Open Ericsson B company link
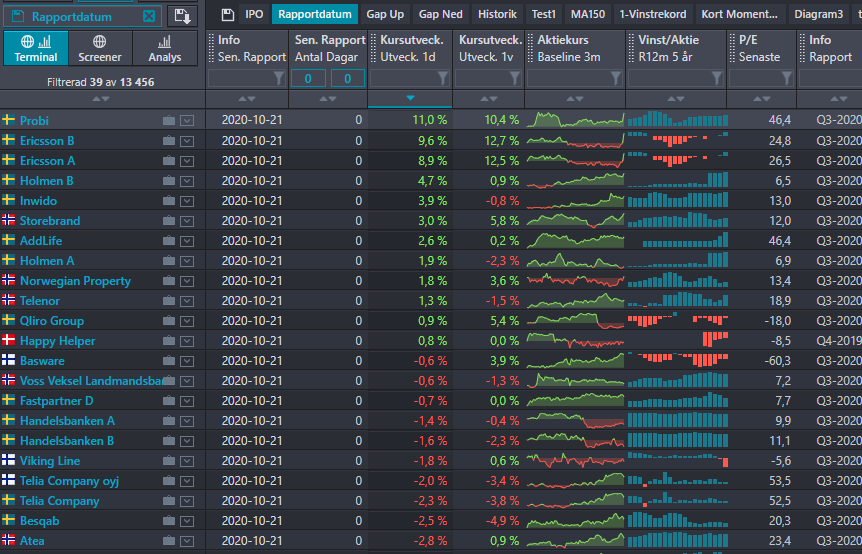862x554 pixels. tap(47, 141)
